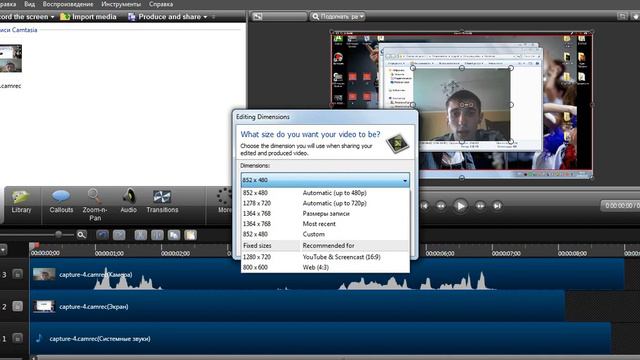Choose 800 x 600 Web (4:3)

coord(325,267)
